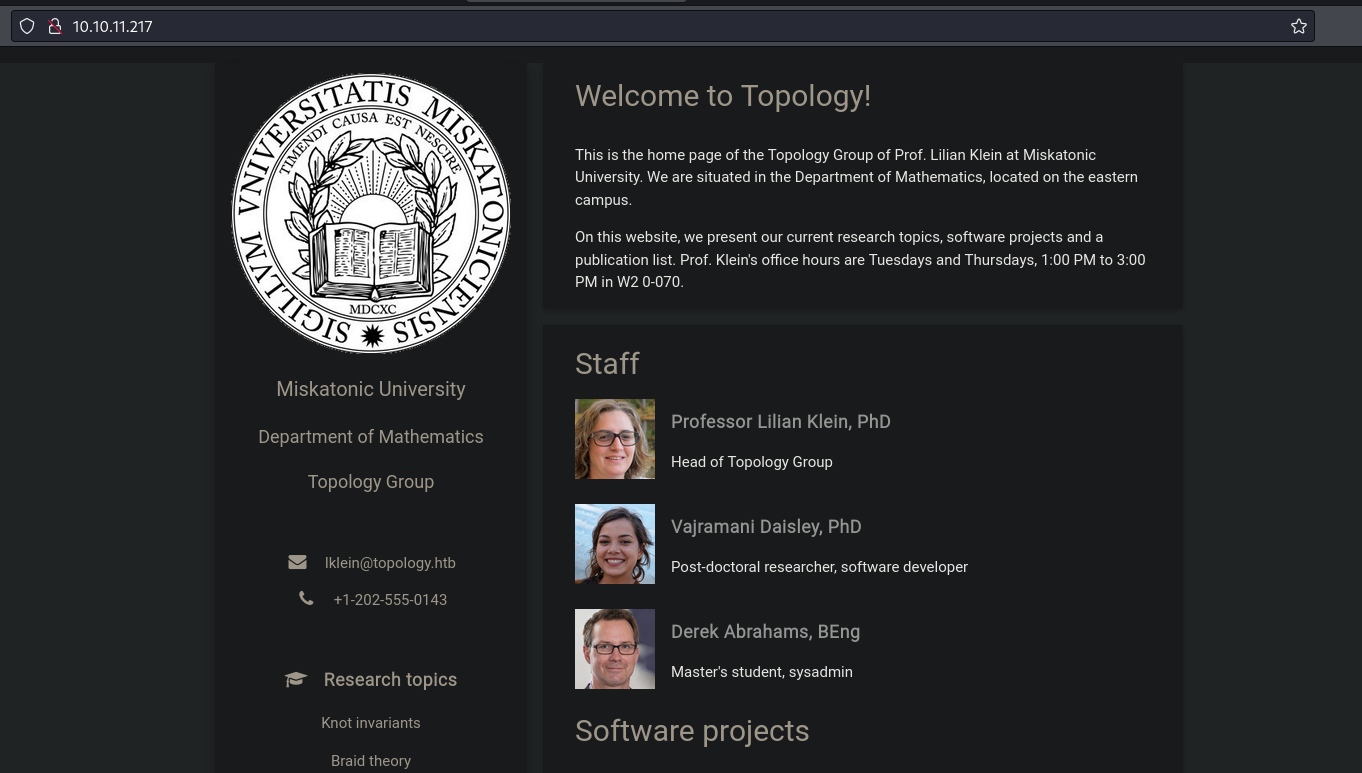
Task: Click the Vajramani Daisley, PhD name
Action: 766,527
